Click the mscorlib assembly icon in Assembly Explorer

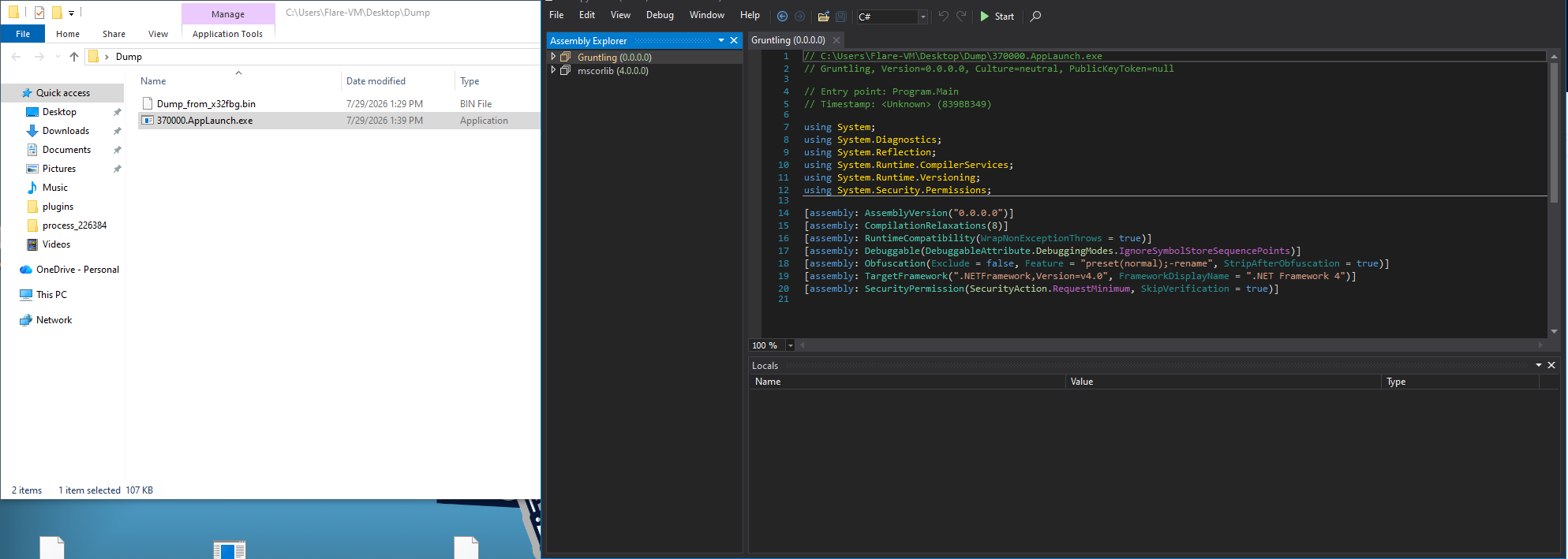pos(565,70)
